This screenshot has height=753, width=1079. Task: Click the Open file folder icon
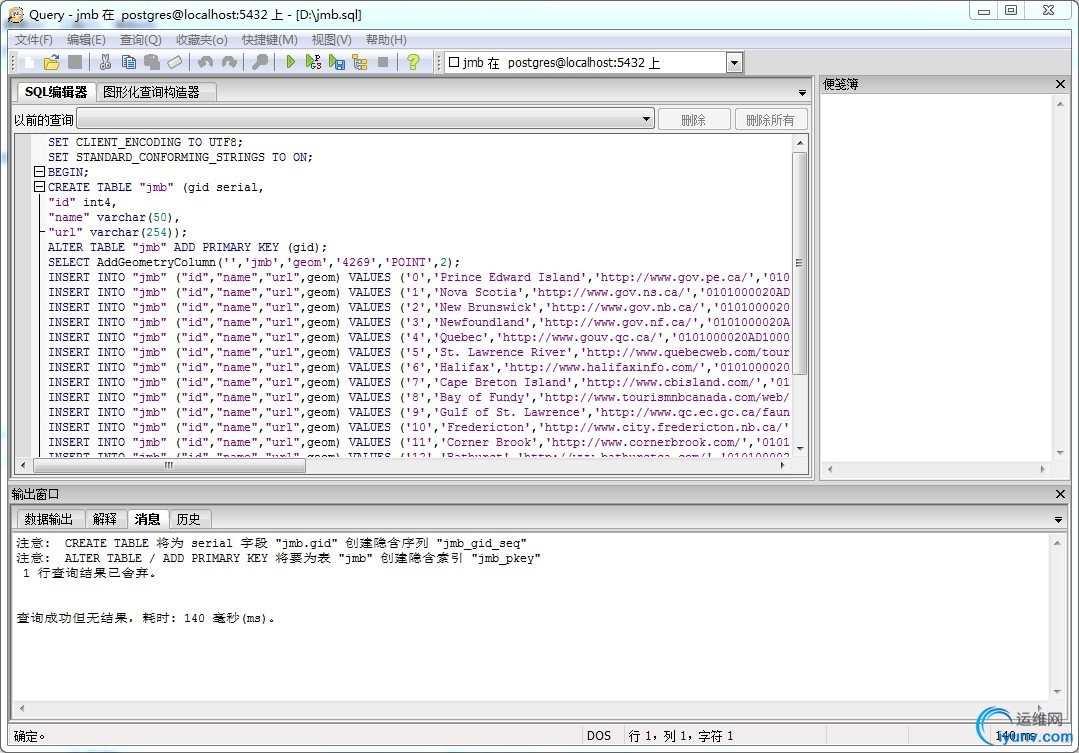click(52, 62)
